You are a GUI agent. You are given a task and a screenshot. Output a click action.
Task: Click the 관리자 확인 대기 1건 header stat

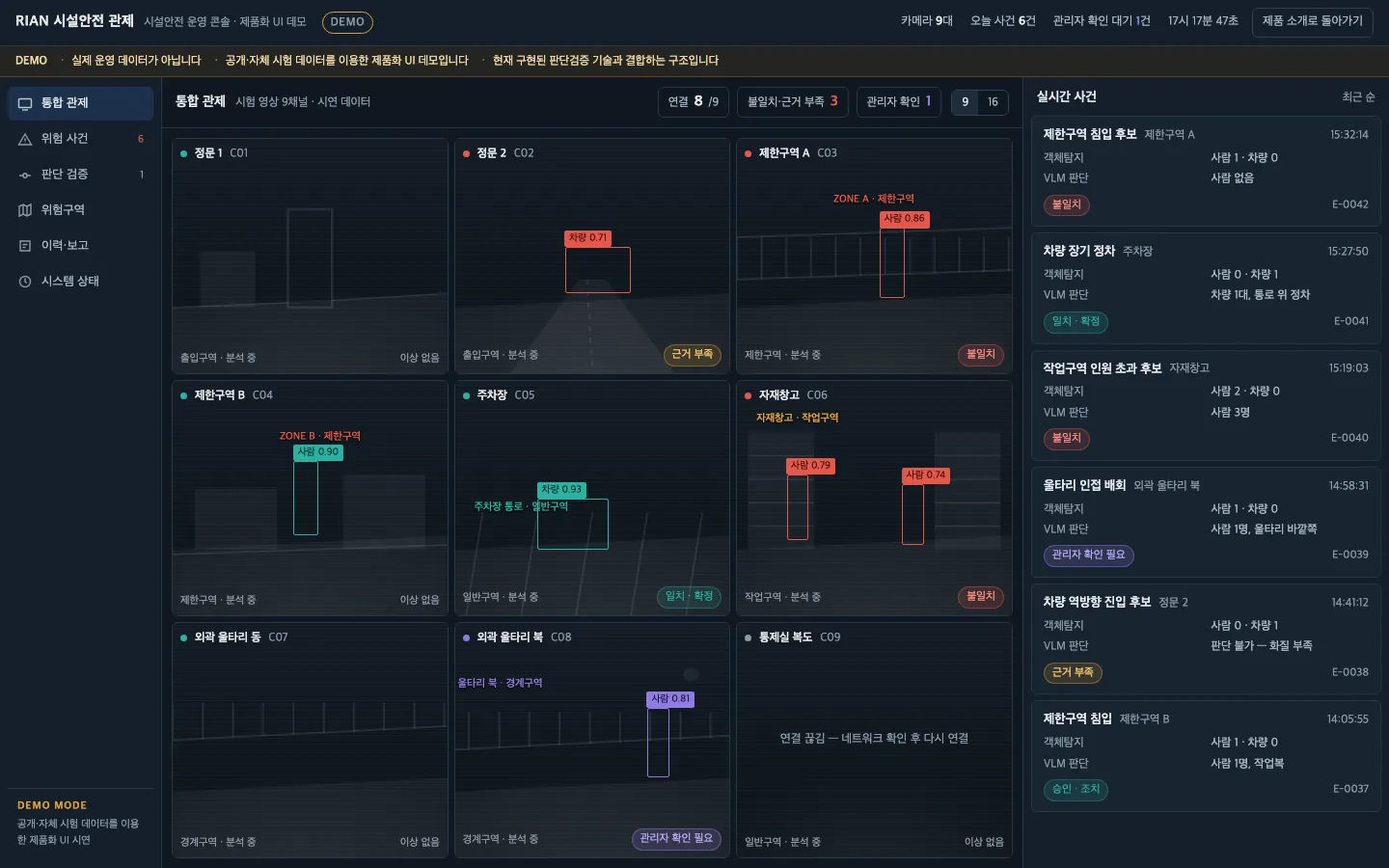pyautogui.click(x=1102, y=21)
